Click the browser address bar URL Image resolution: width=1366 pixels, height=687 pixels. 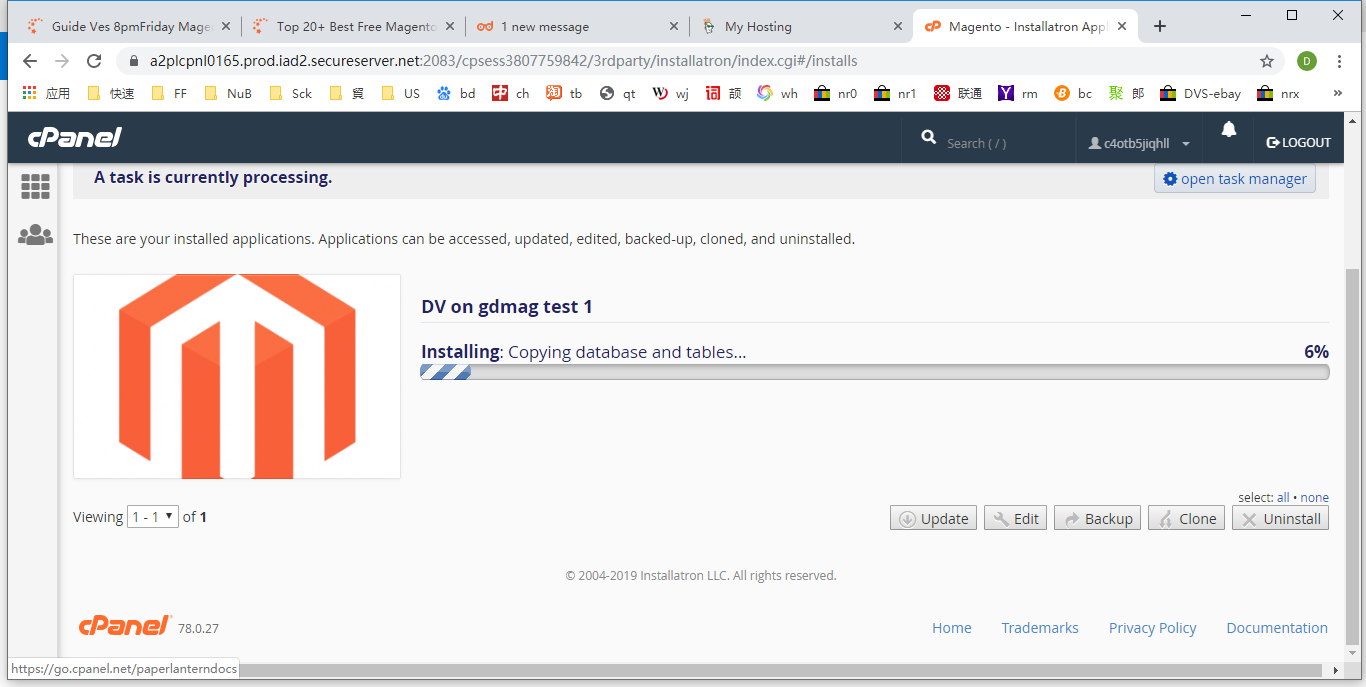pyautogui.click(x=503, y=61)
